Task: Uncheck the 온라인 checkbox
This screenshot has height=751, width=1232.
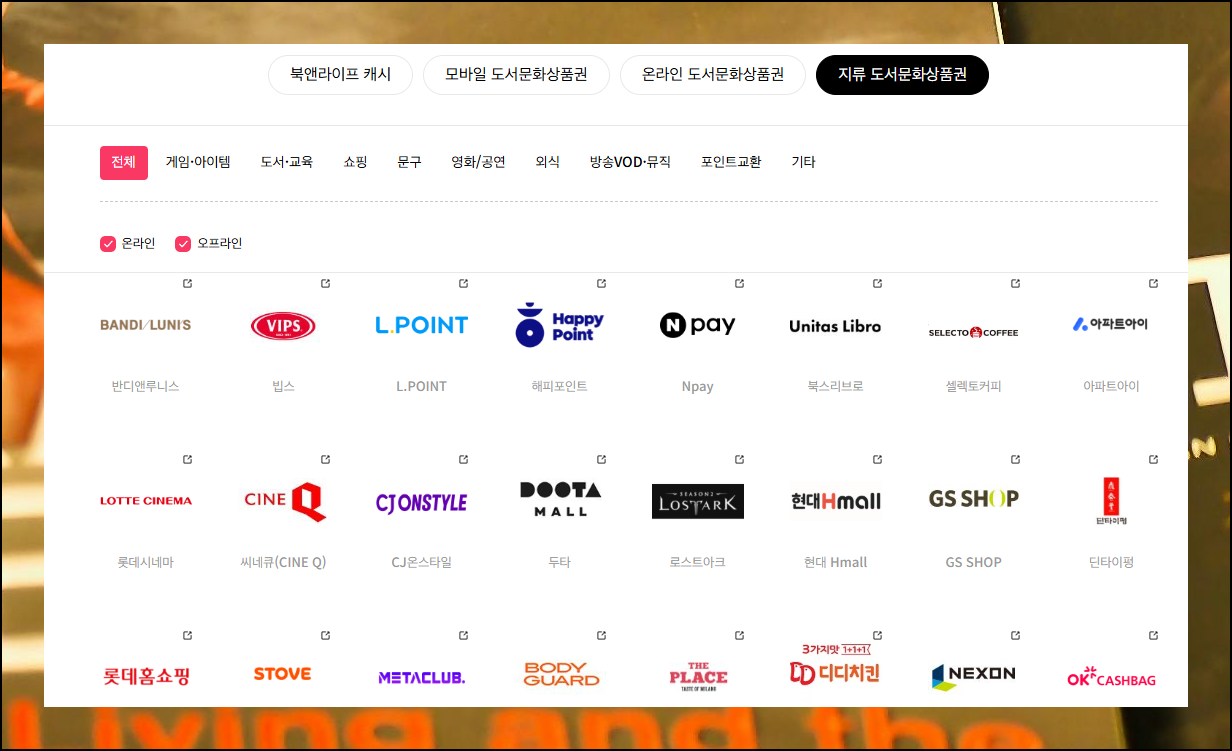Action: 108,244
